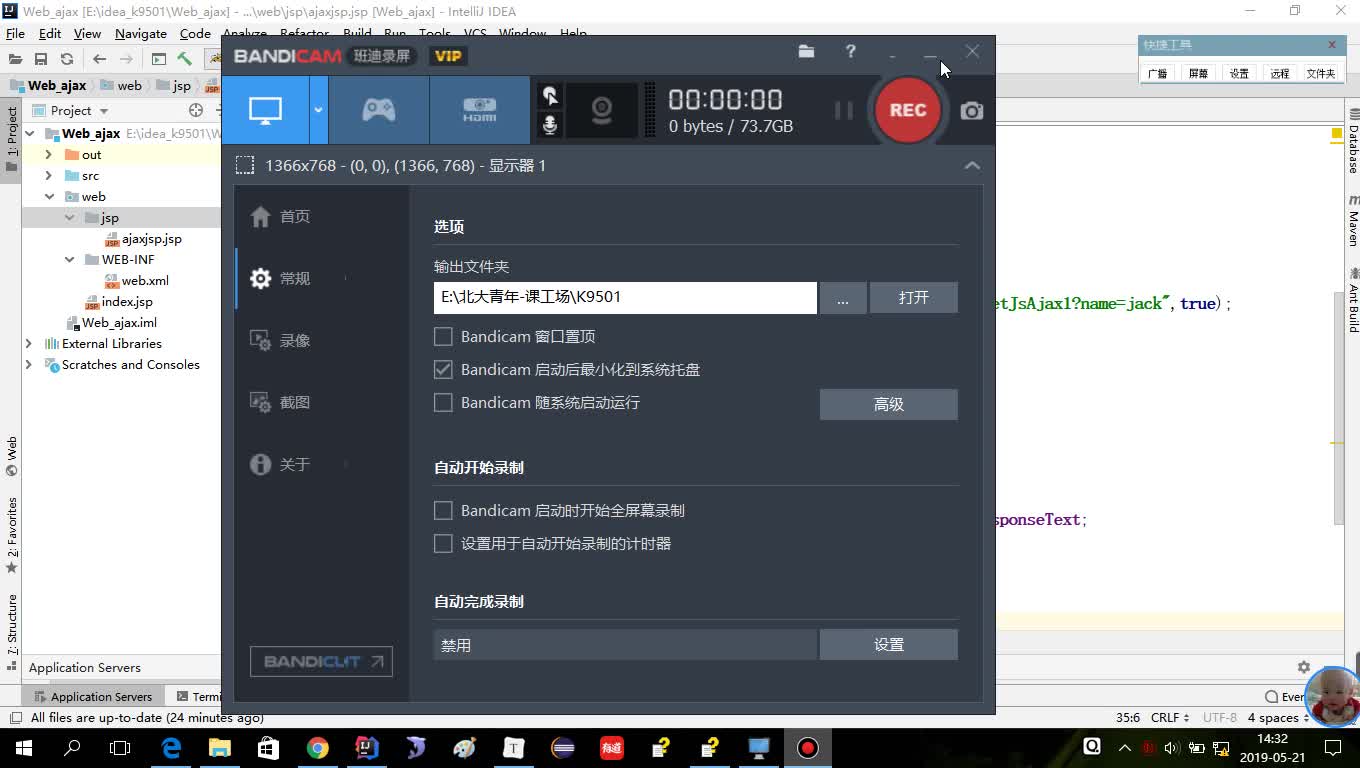Screen dimensions: 1360x768
Task: Enable 设置用于自动开始录制的计时器 checkbox
Action: coord(443,544)
